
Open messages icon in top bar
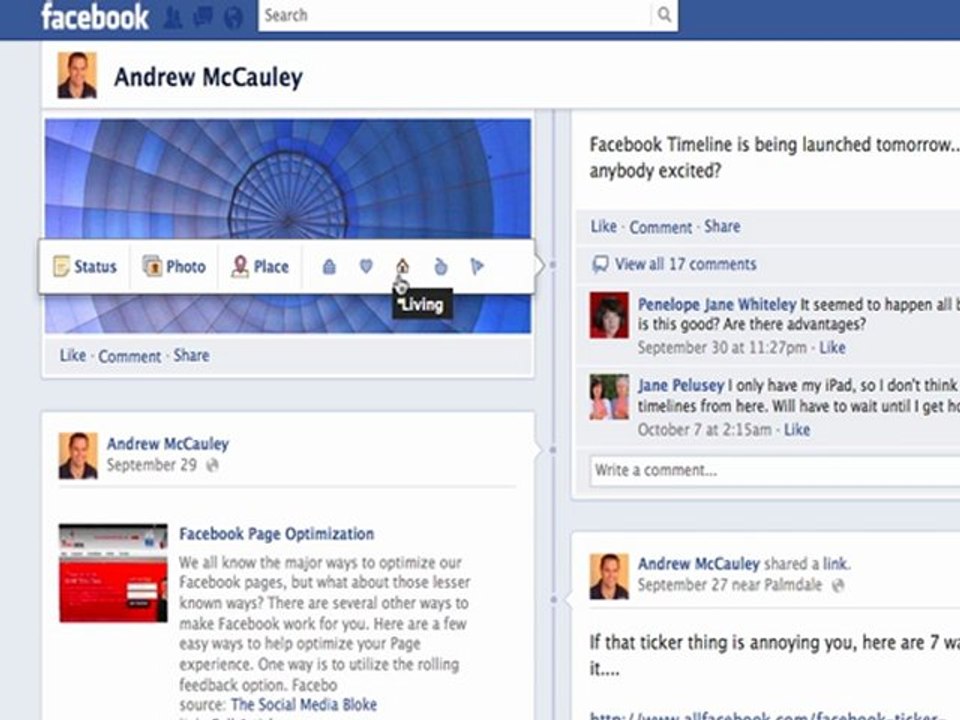tap(203, 17)
